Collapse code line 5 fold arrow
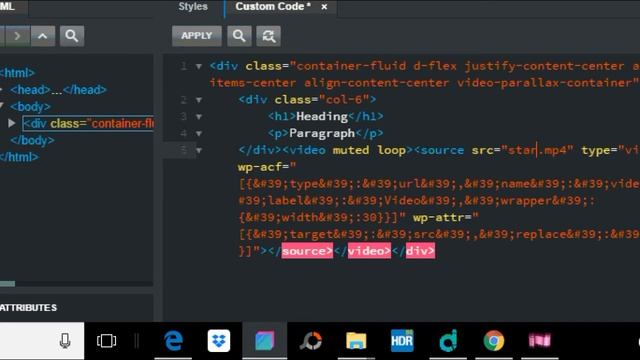The height and width of the screenshot is (360, 640). click(x=199, y=150)
